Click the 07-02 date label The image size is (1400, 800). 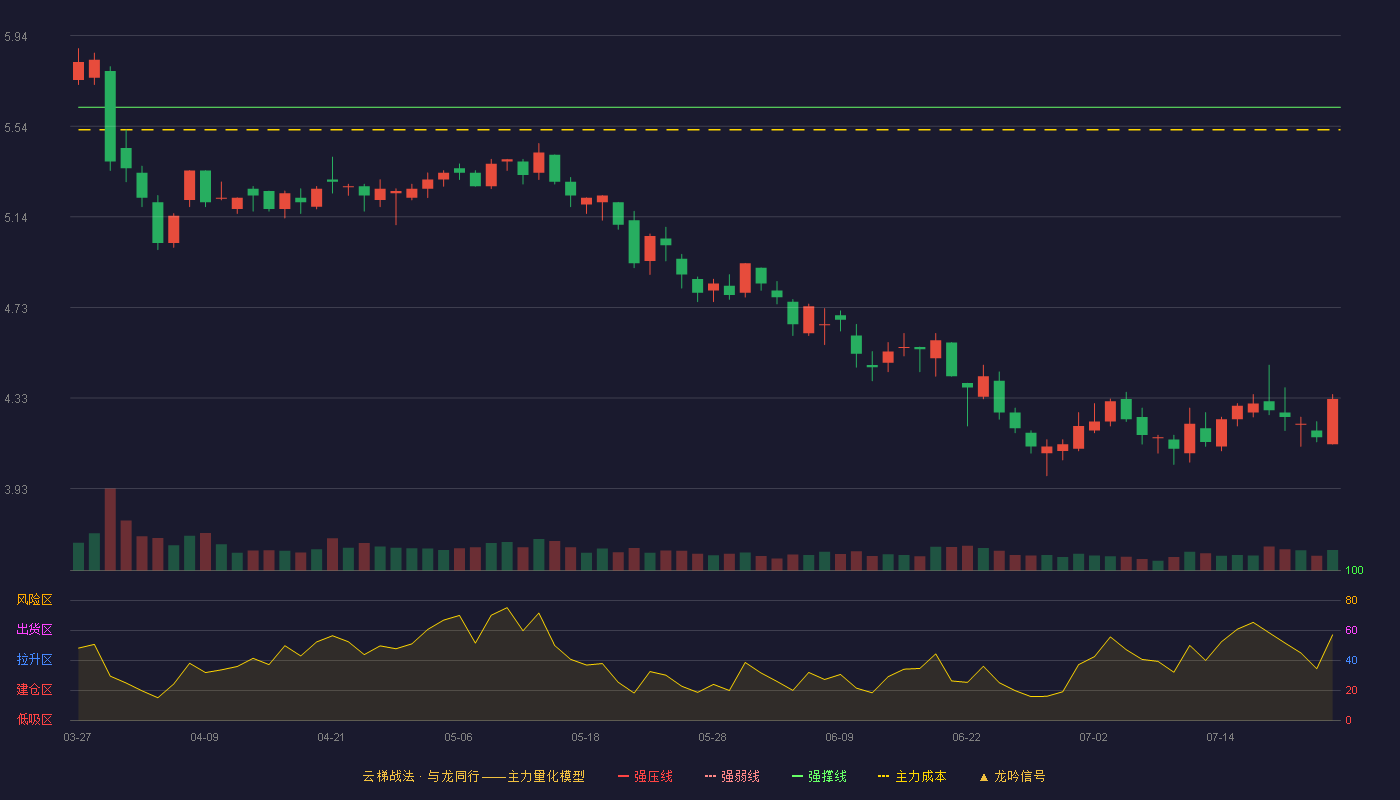point(1093,737)
